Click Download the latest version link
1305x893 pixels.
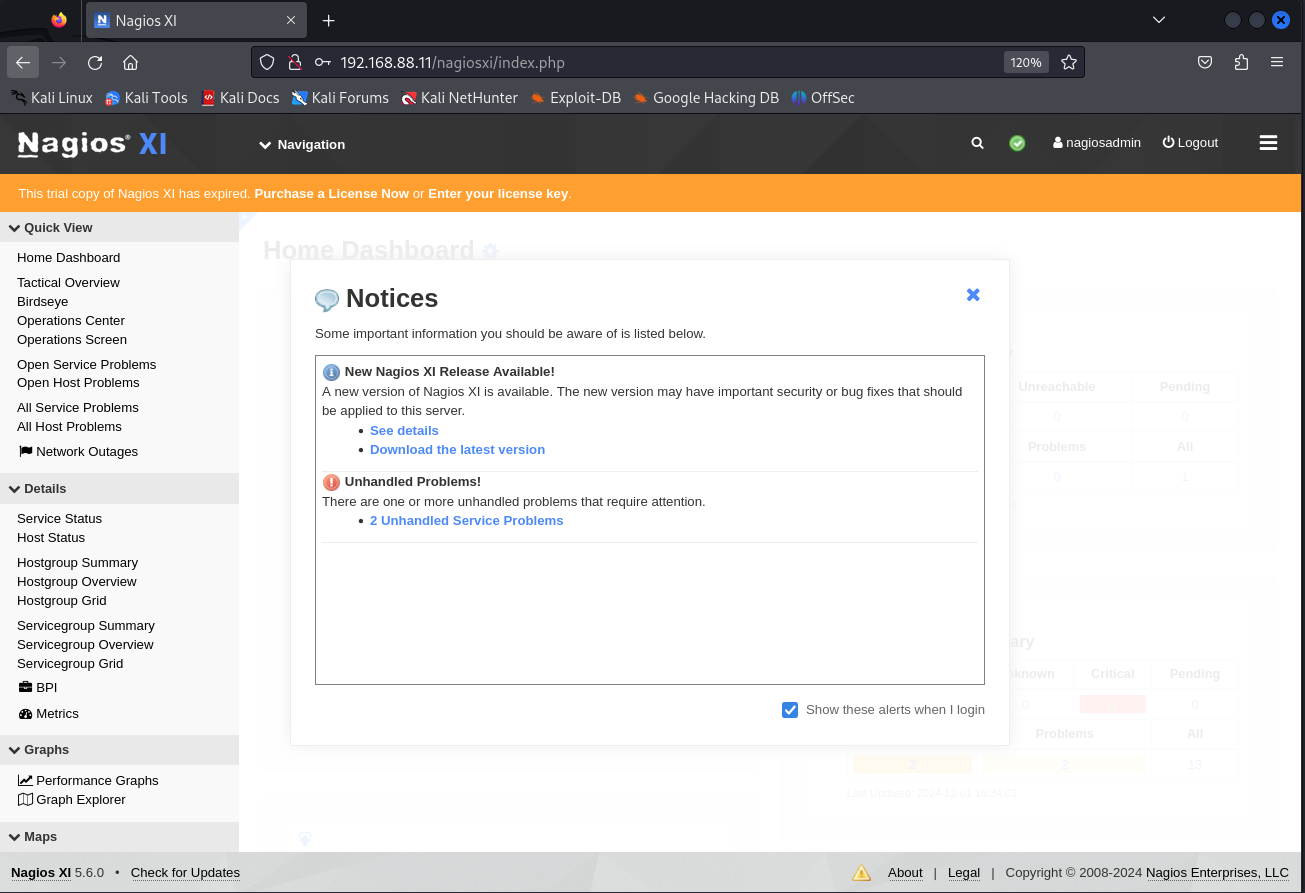click(457, 449)
